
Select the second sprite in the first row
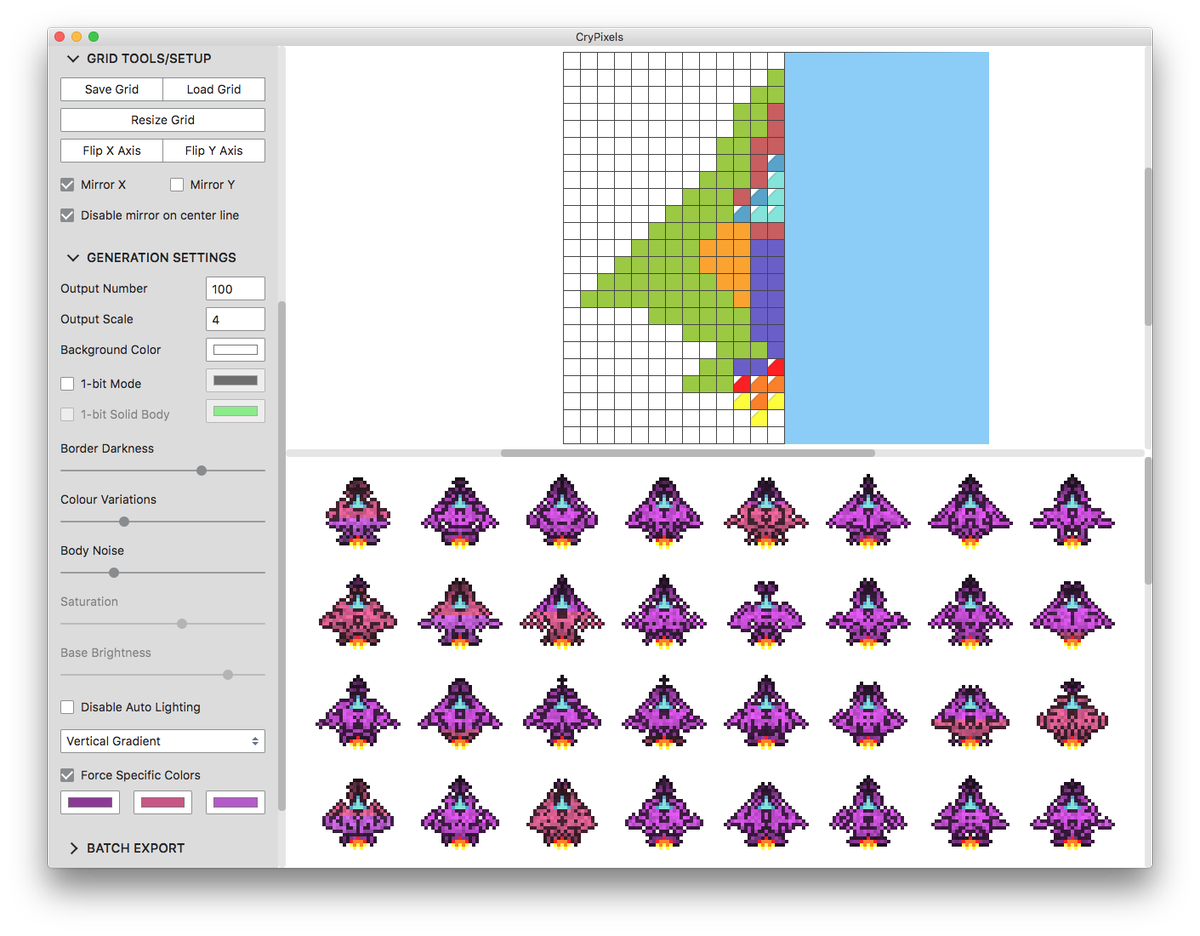point(460,513)
